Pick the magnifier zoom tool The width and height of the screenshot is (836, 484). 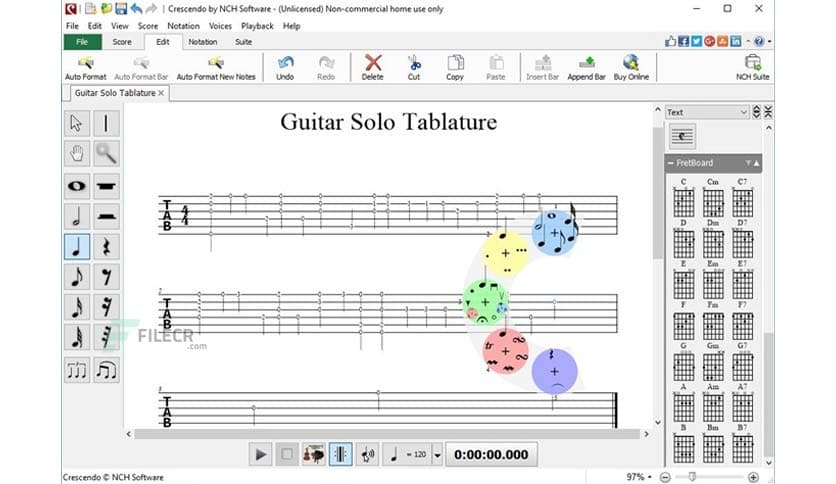point(106,154)
